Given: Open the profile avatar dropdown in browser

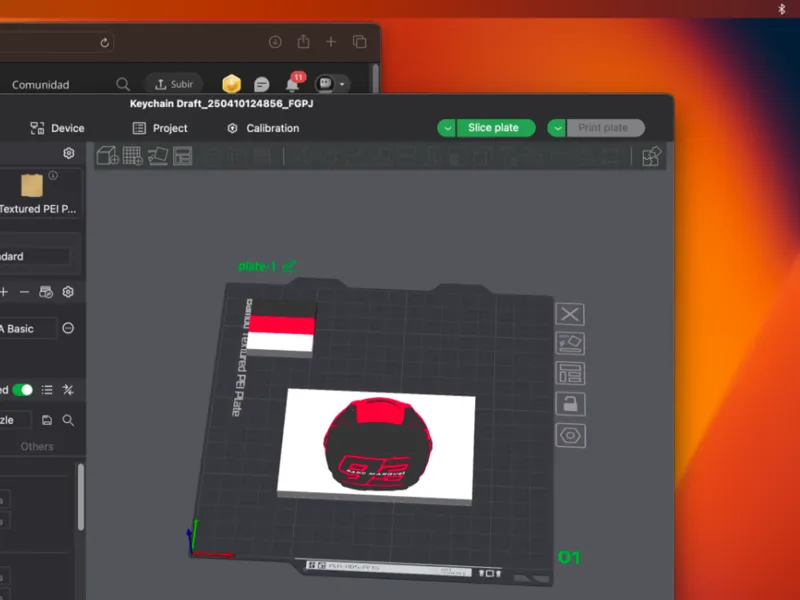Looking at the screenshot, I should pyautogui.click(x=332, y=84).
